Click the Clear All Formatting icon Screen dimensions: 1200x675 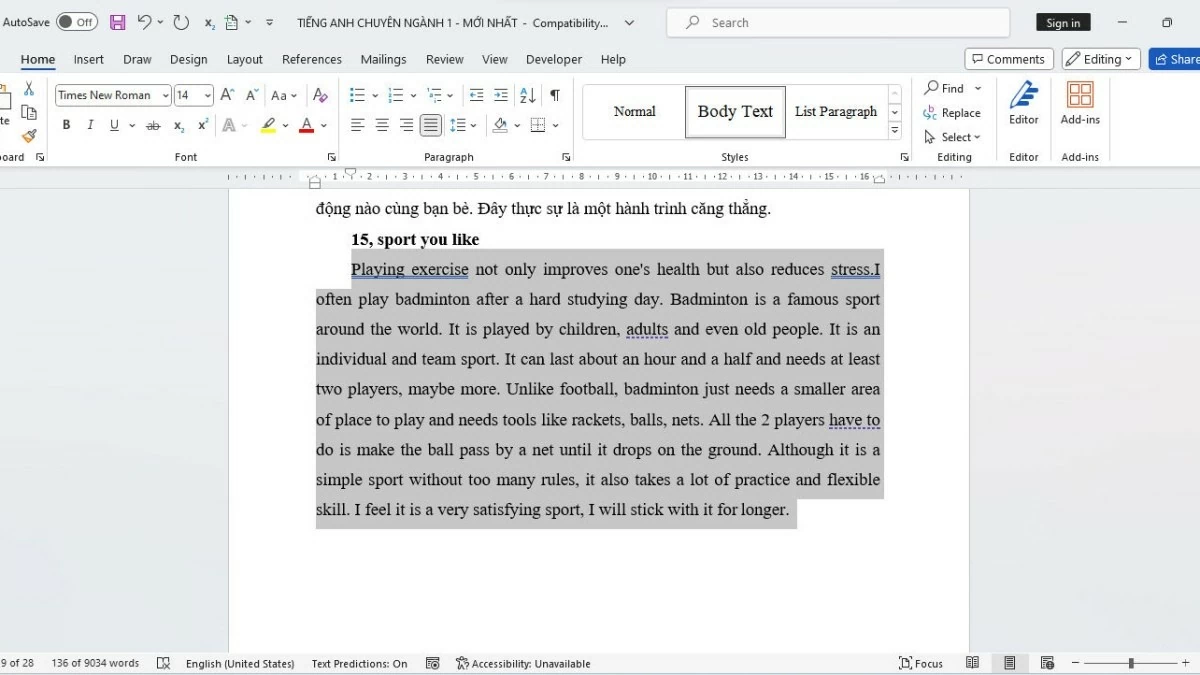(320, 95)
